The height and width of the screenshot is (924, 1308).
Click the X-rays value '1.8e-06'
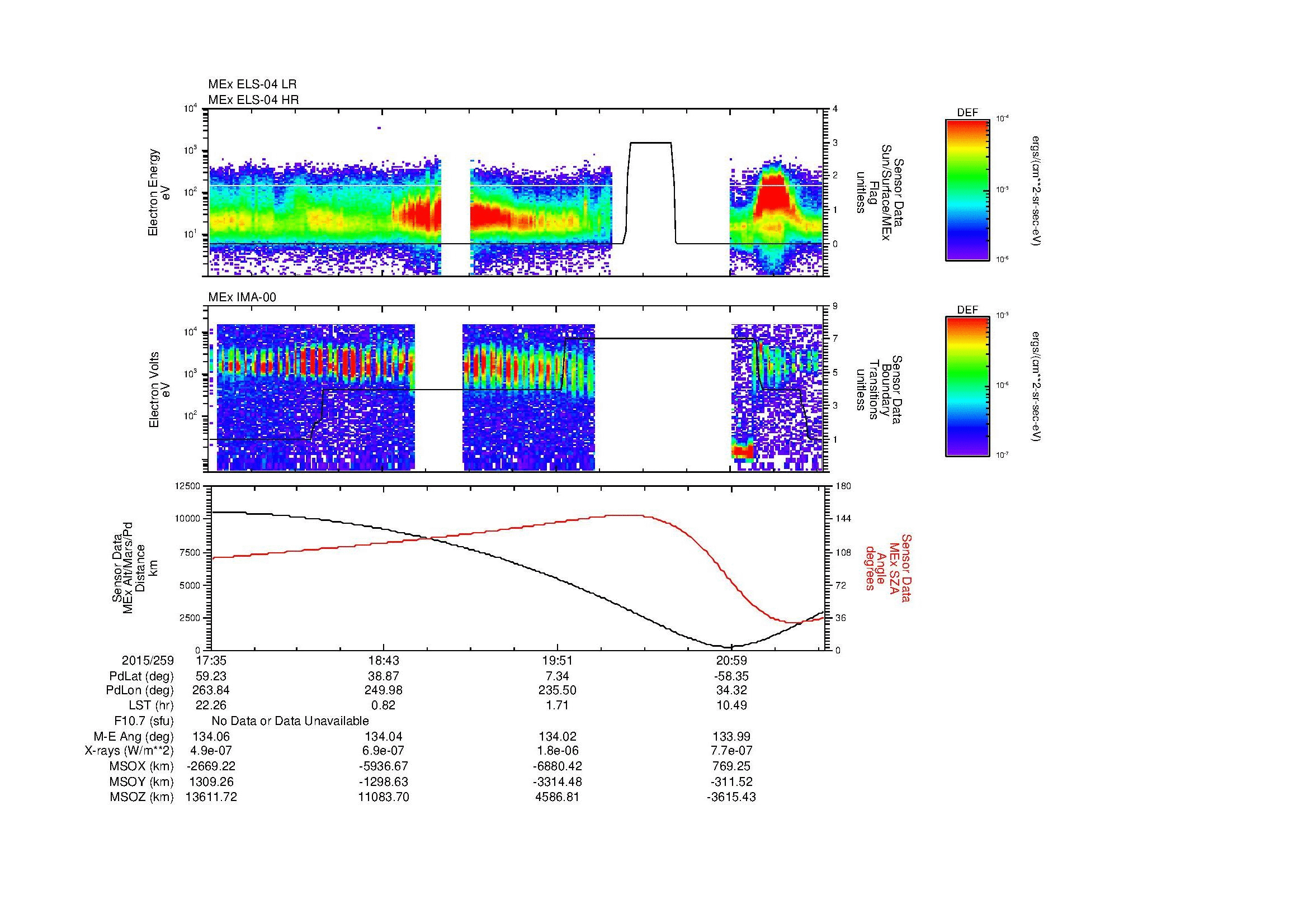coord(557,751)
